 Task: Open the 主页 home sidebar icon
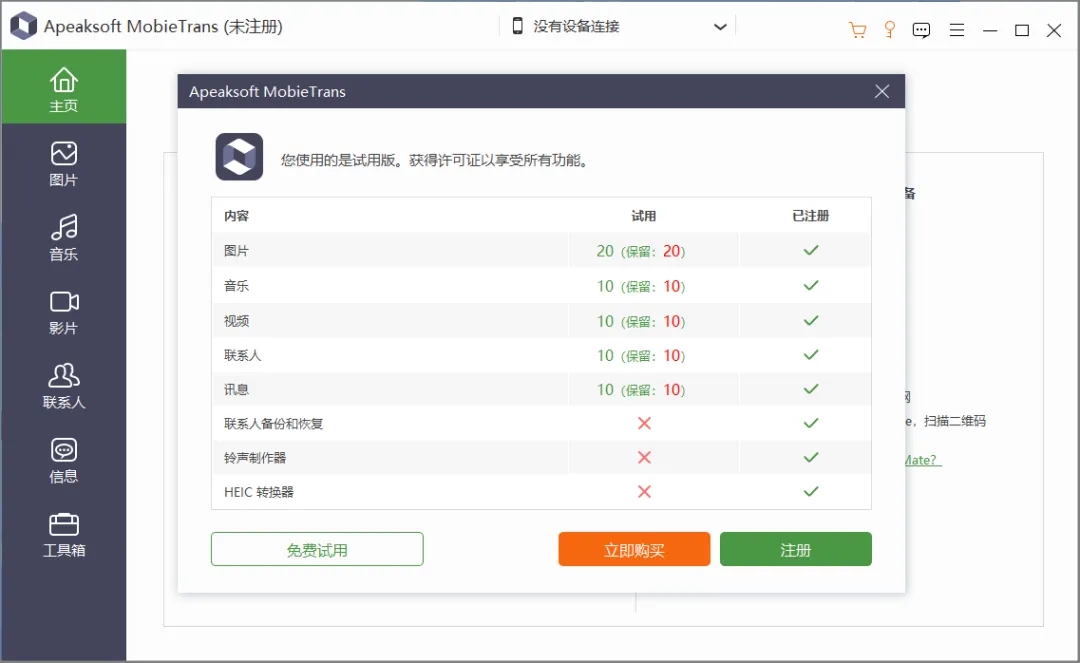click(x=63, y=87)
